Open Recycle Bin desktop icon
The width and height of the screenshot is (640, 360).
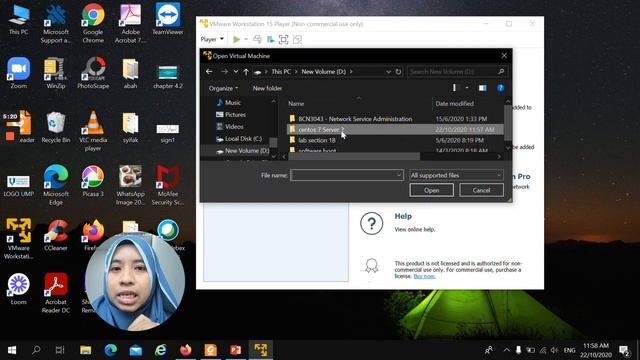point(56,127)
